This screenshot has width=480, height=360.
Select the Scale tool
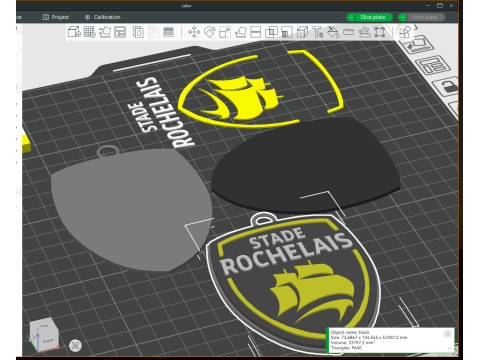[225, 32]
